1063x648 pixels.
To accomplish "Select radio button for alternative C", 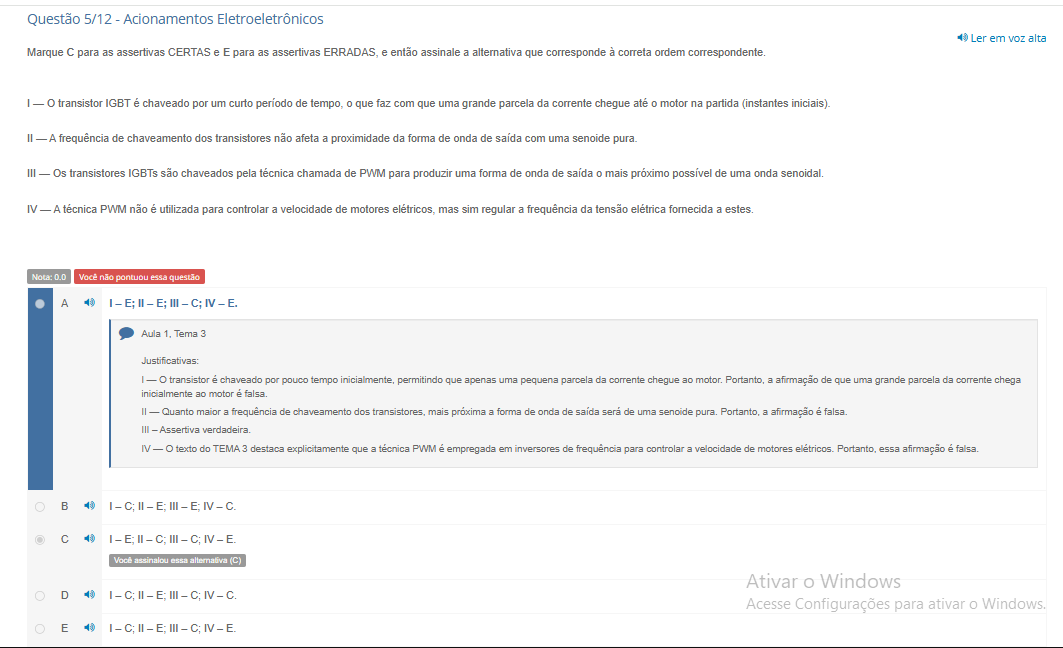I will coord(40,540).
